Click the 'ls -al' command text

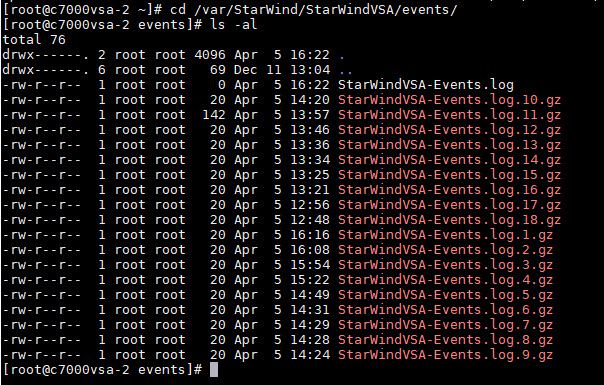233,25
